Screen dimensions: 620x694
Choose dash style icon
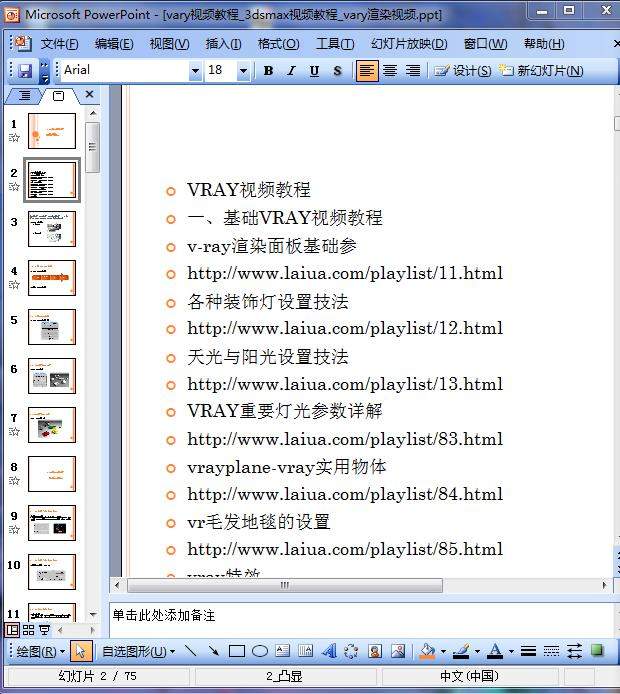[x=551, y=651]
